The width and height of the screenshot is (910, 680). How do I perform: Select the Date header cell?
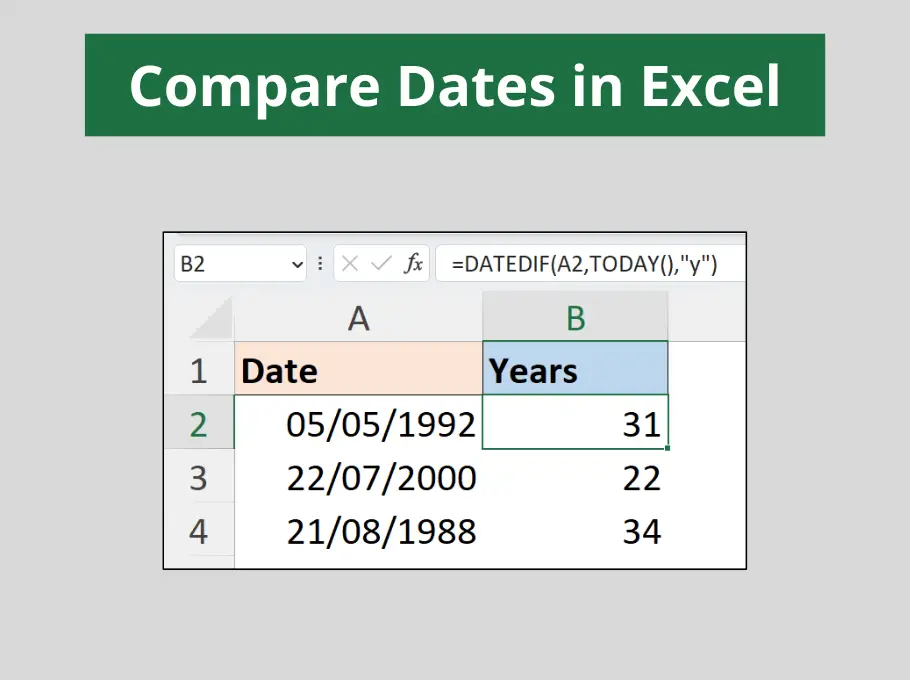[358, 370]
